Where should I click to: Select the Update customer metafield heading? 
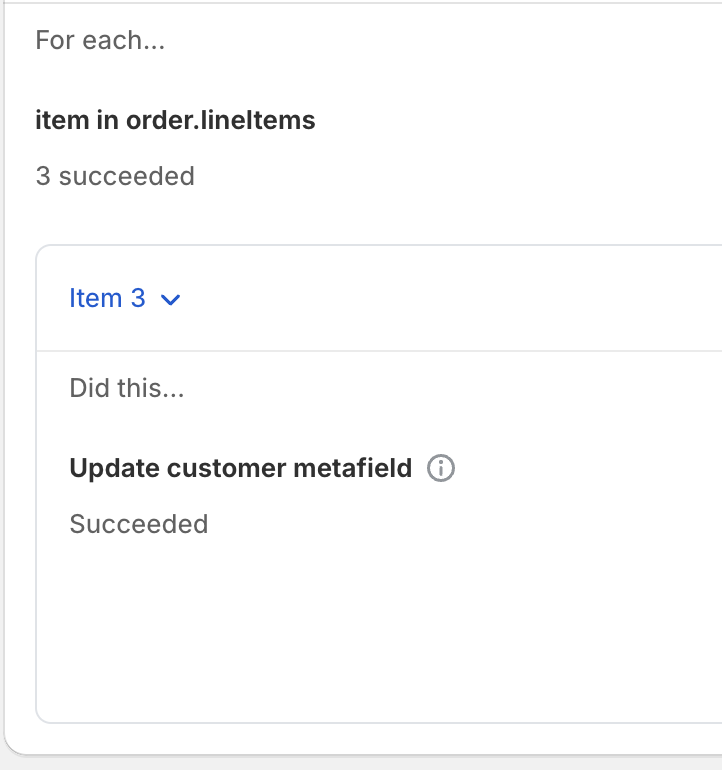pyautogui.click(x=240, y=468)
